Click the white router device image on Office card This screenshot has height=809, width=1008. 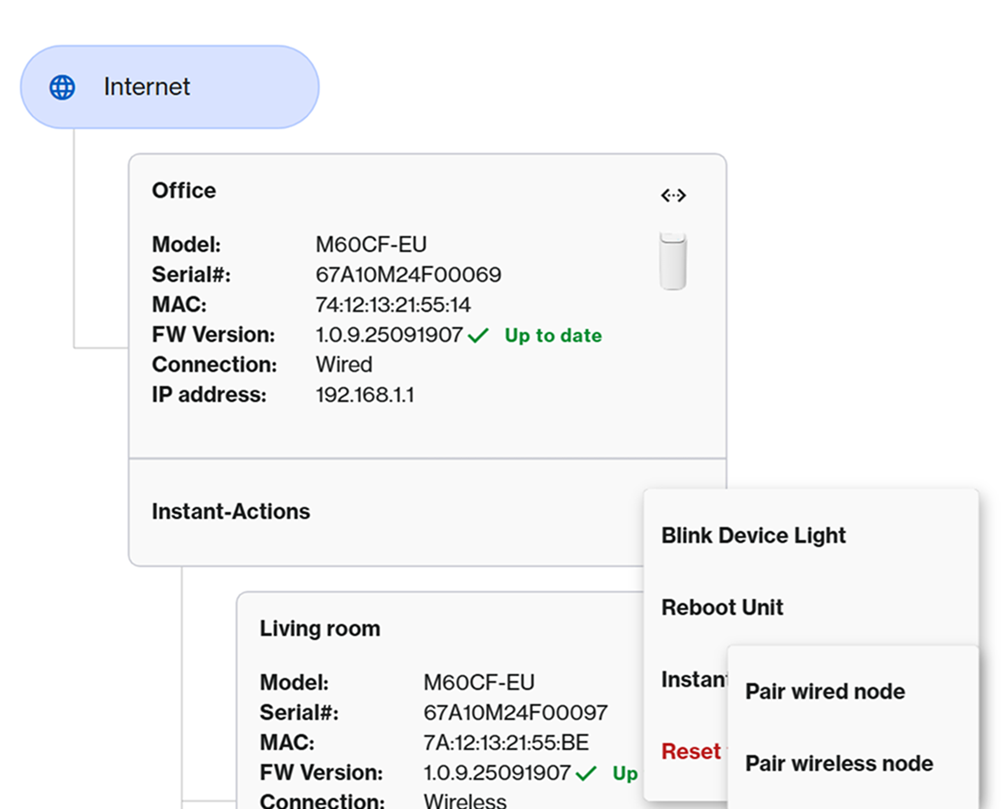(x=673, y=259)
